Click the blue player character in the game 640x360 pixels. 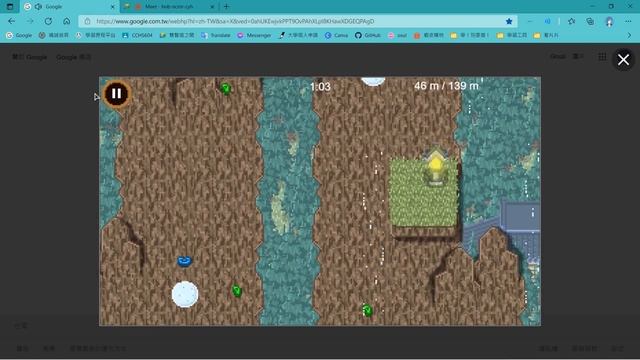(184, 261)
